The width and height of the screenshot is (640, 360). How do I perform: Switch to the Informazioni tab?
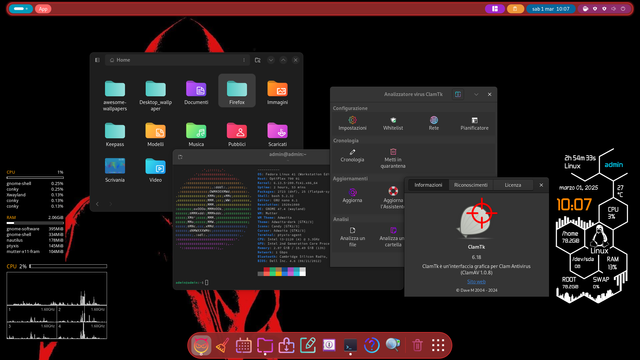click(428, 185)
